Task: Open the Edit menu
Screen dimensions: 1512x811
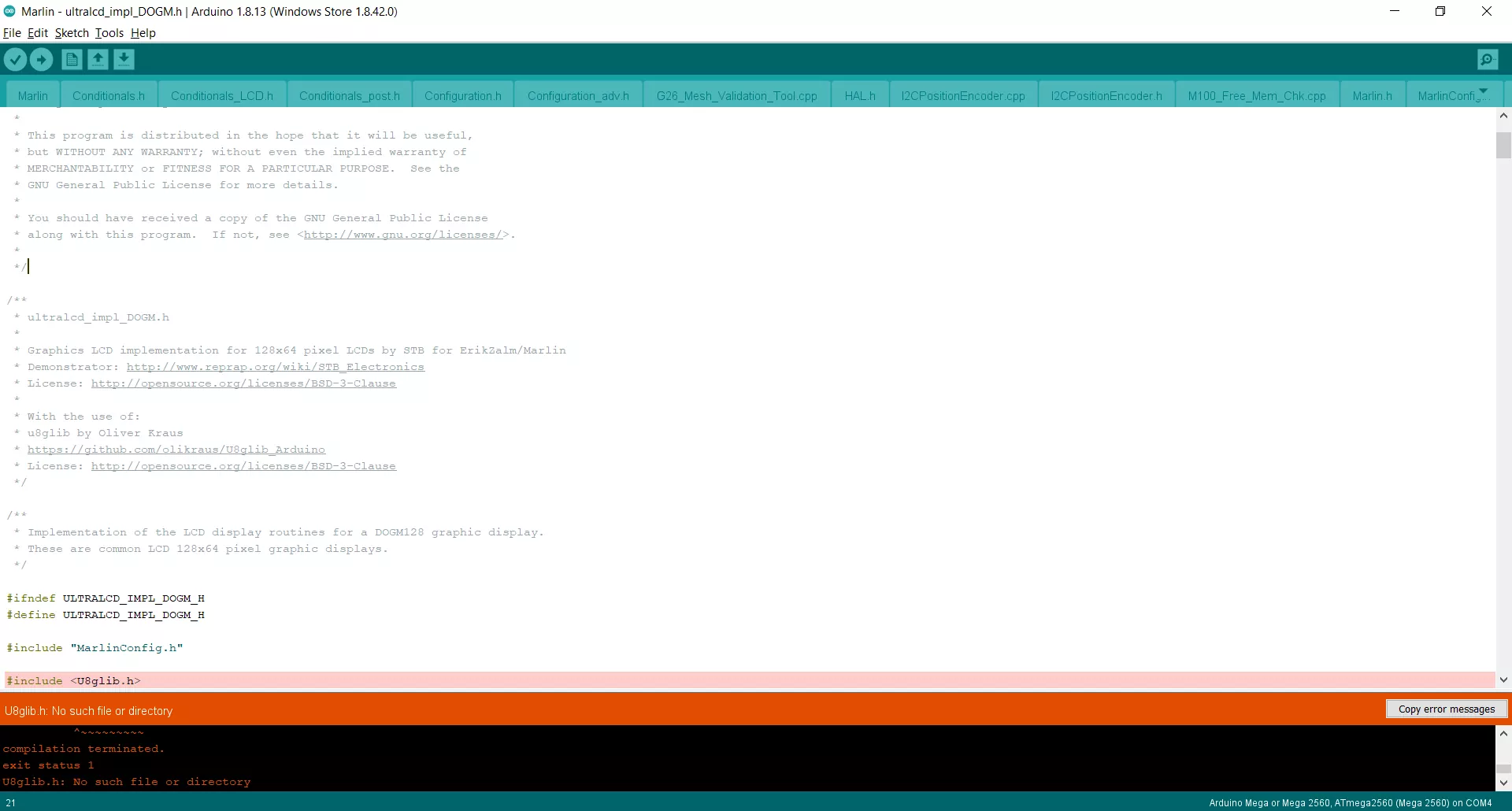Action: (x=37, y=33)
